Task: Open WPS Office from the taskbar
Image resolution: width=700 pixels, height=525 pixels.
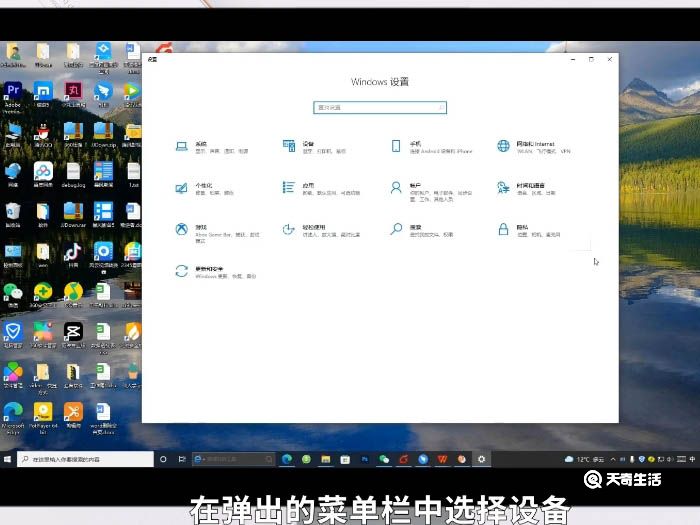Action: coord(442,459)
